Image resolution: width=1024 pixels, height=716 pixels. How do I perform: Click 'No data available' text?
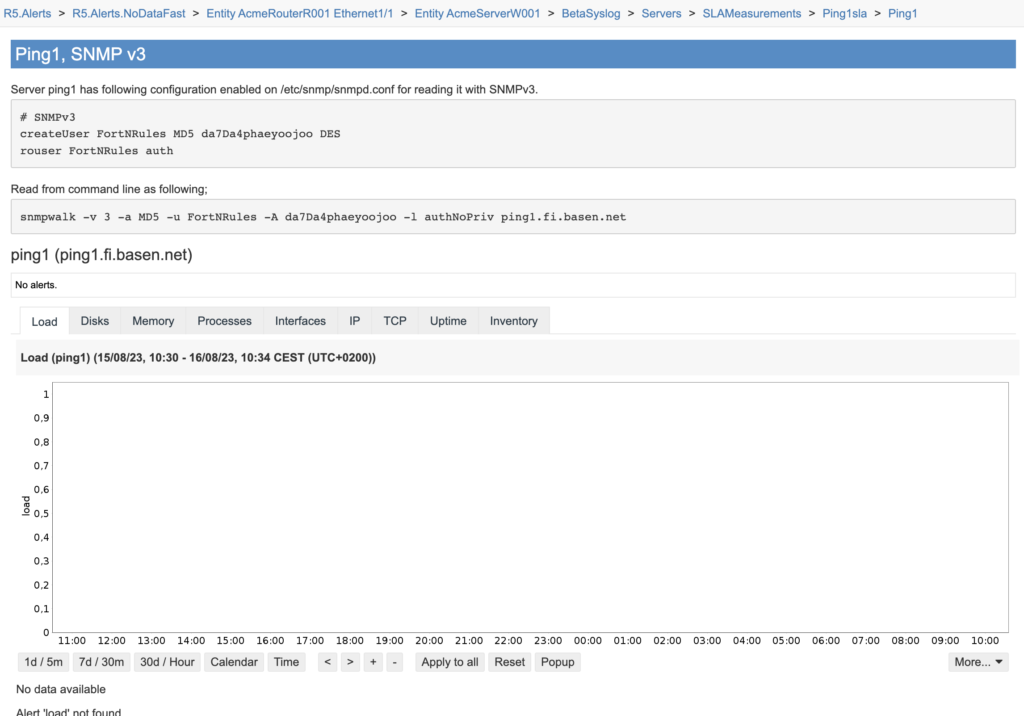(x=61, y=689)
